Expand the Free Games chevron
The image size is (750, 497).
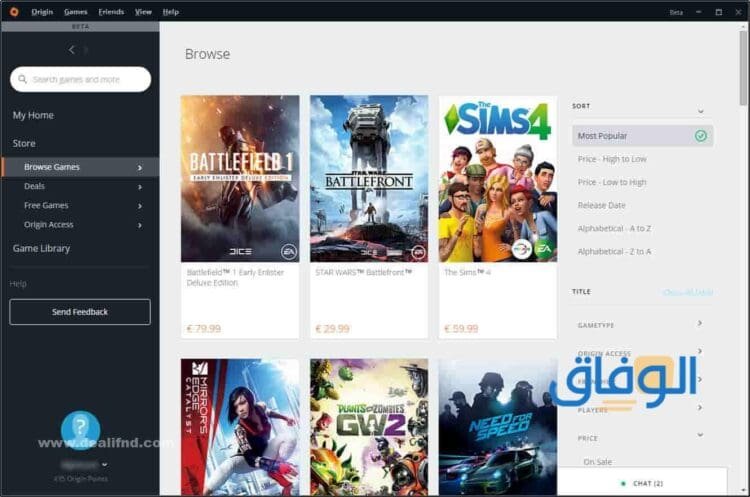pos(140,206)
